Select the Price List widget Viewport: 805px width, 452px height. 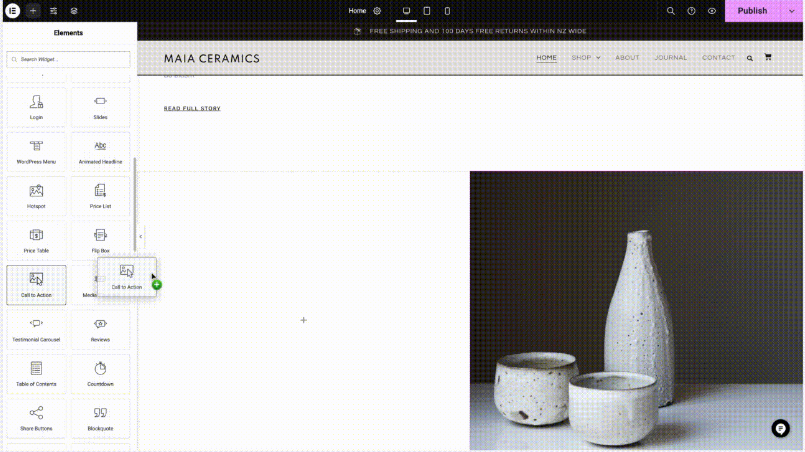[101, 196]
